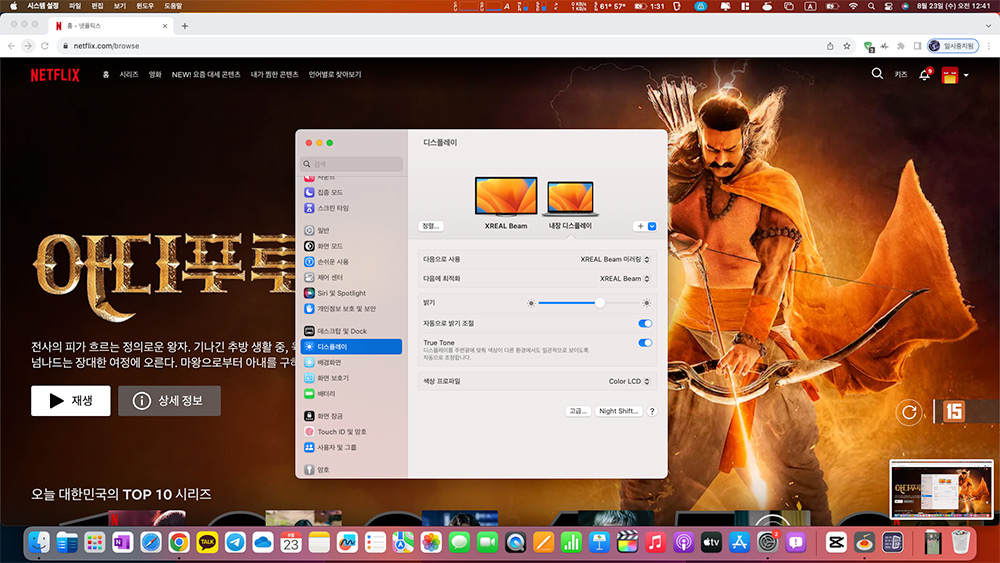Open Telegram from the Dock
The width and height of the screenshot is (1000, 563).
pyautogui.click(x=235, y=543)
